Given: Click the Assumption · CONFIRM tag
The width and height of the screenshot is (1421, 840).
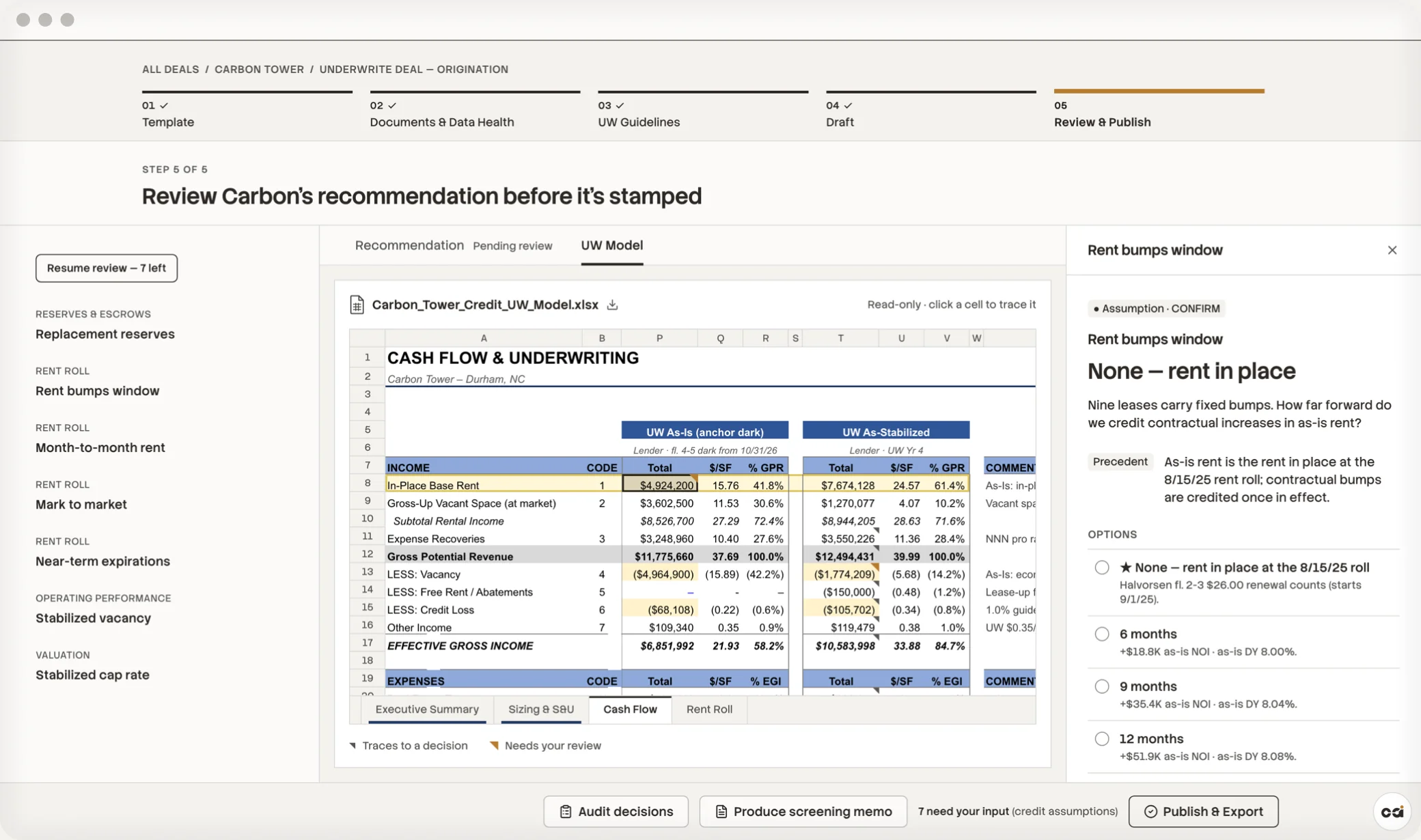Looking at the screenshot, I should [x=1156, y=308].
